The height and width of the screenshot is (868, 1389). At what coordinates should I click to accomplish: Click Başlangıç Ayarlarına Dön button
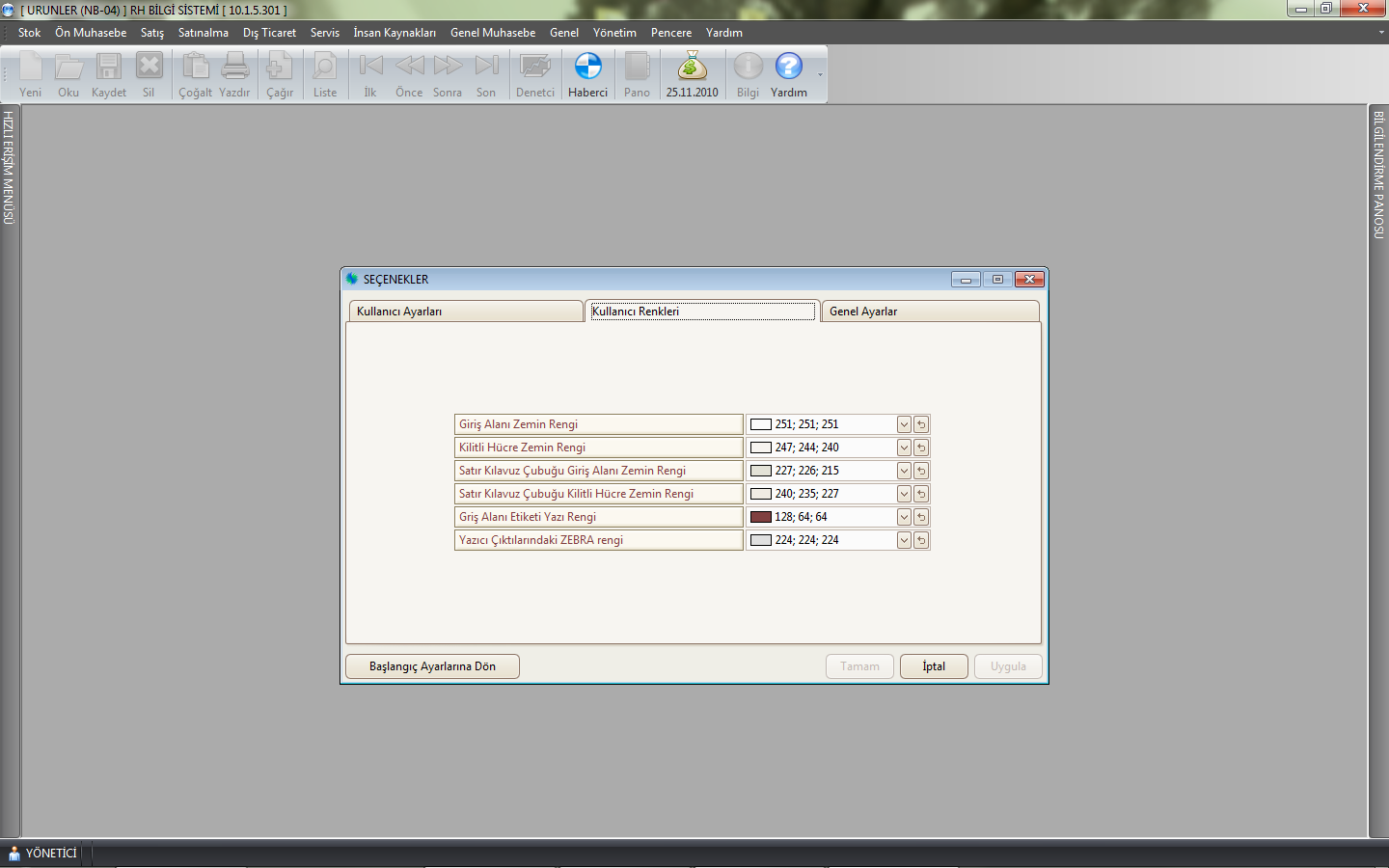(432, 666)
